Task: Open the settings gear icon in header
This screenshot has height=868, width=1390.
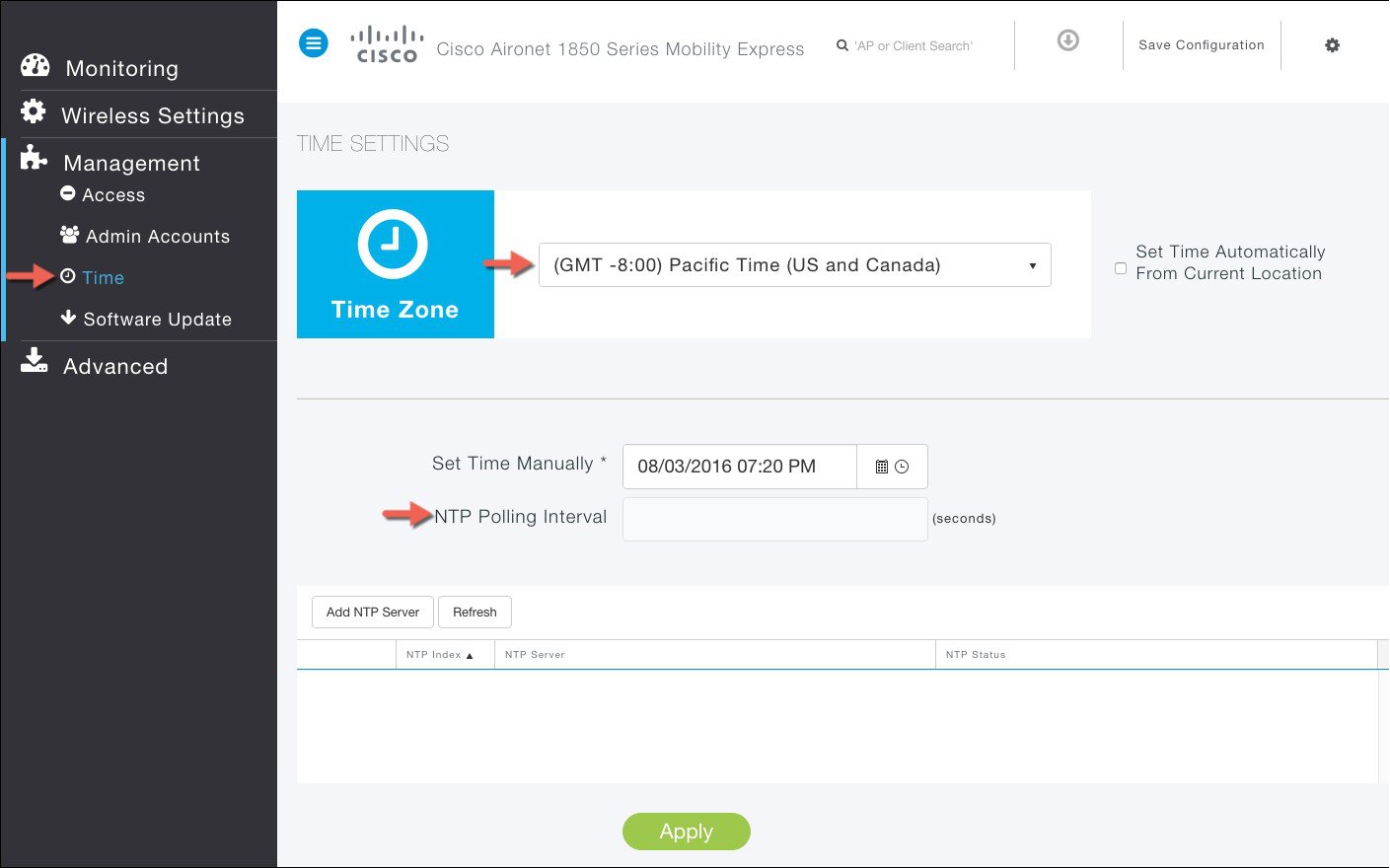Action: pyautogui.click(x=1332, y=45)
